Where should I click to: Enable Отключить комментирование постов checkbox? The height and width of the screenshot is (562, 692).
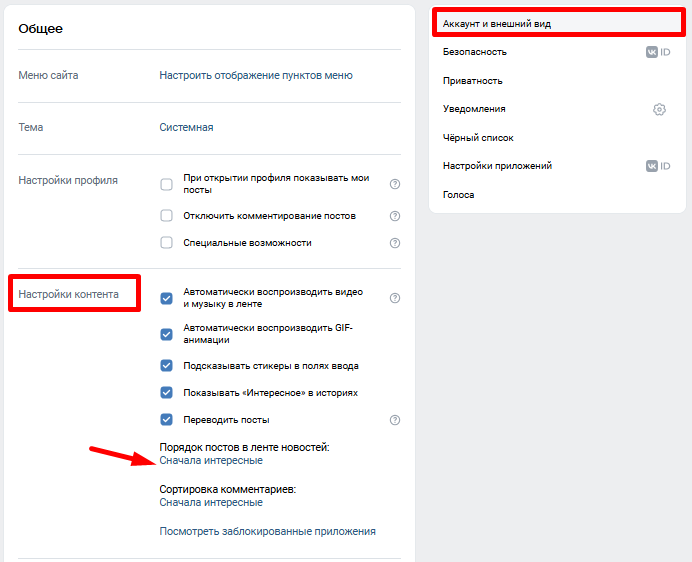(167, 216)
